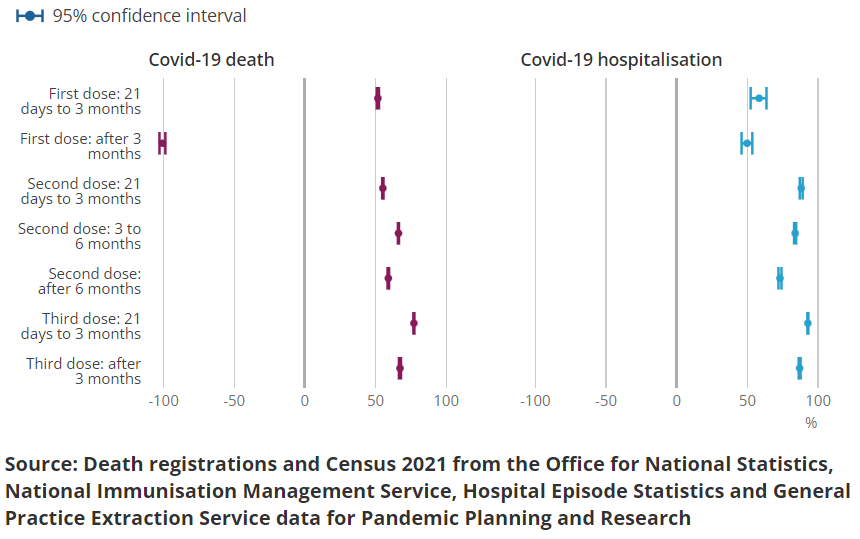The height and width of the screenshot is (539, 860).
Task: Click hospitalisation marker for second dose: 21 days to 3 months
Action: [801, 188]
